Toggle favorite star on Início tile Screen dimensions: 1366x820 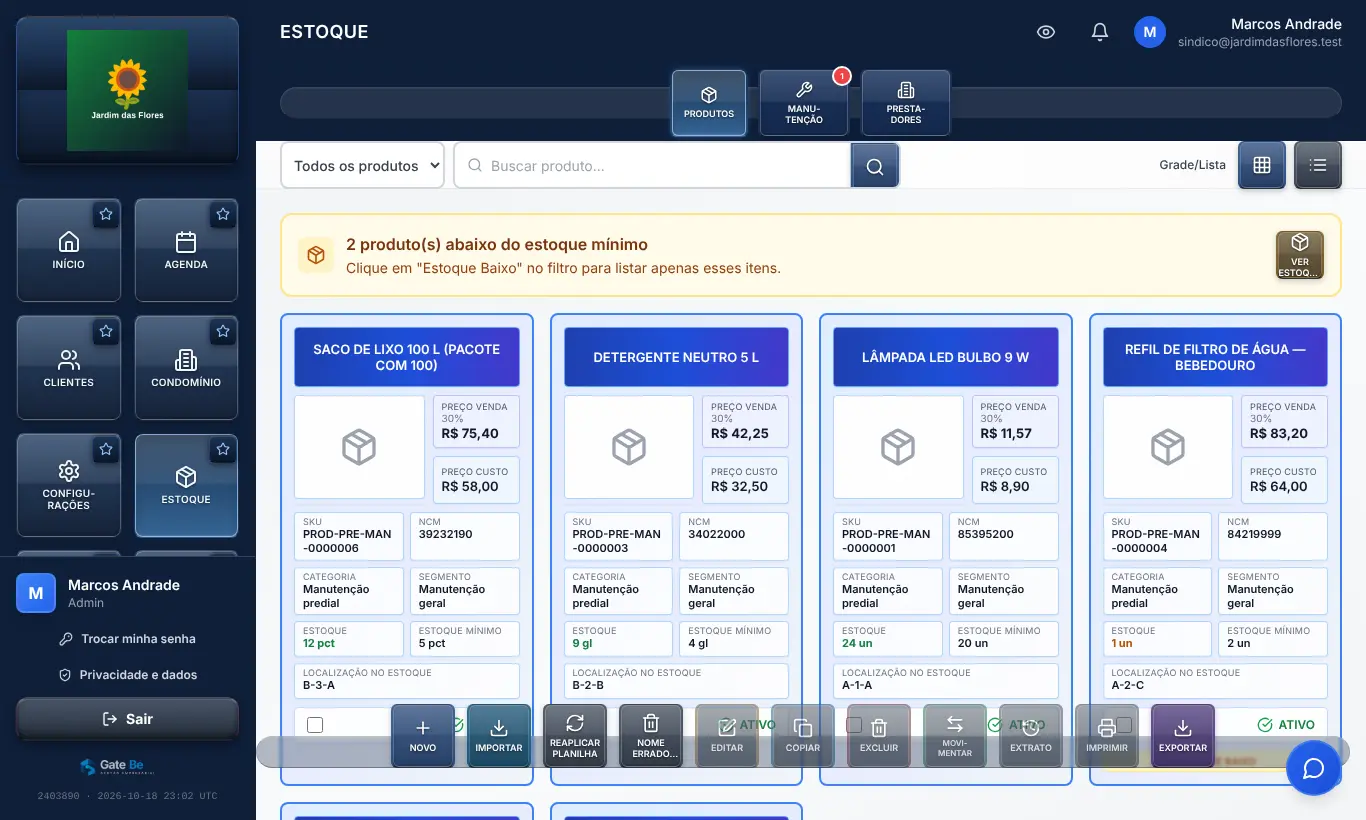[x=105, y=214]
